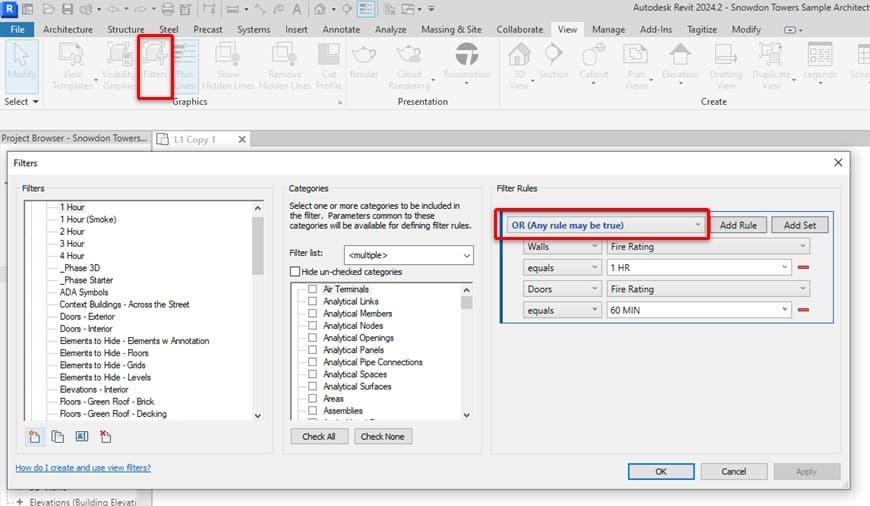Screen dimensions: 870x506
Task: Click the New filter icon
Action: [34, 437]
